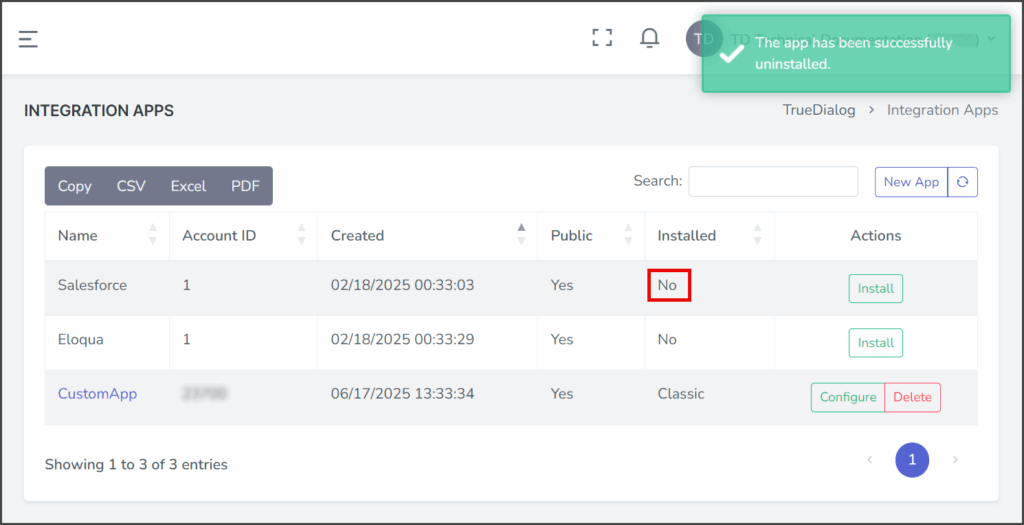Click Showing 1 to 3 entries text
This screenshot has height=525, width=1024.
coord(136,464)
